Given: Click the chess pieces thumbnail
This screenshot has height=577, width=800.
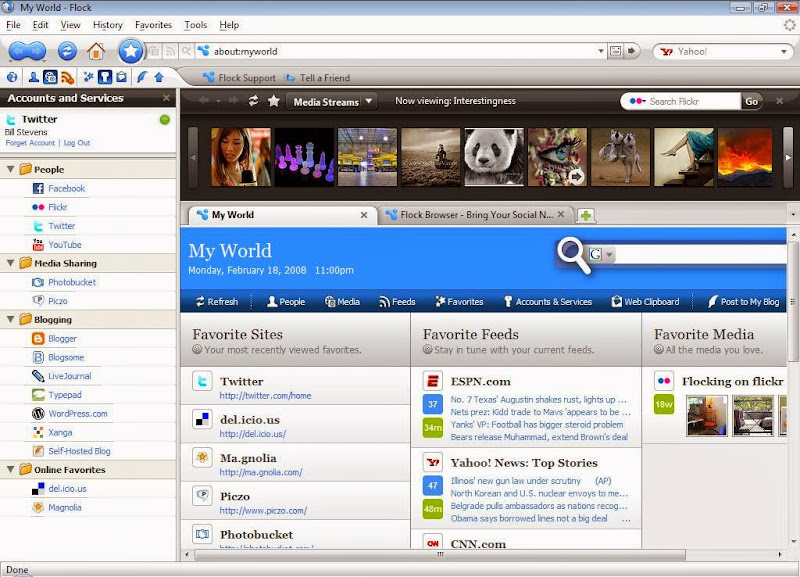Looking at the screenshot, I should (304, 157).
